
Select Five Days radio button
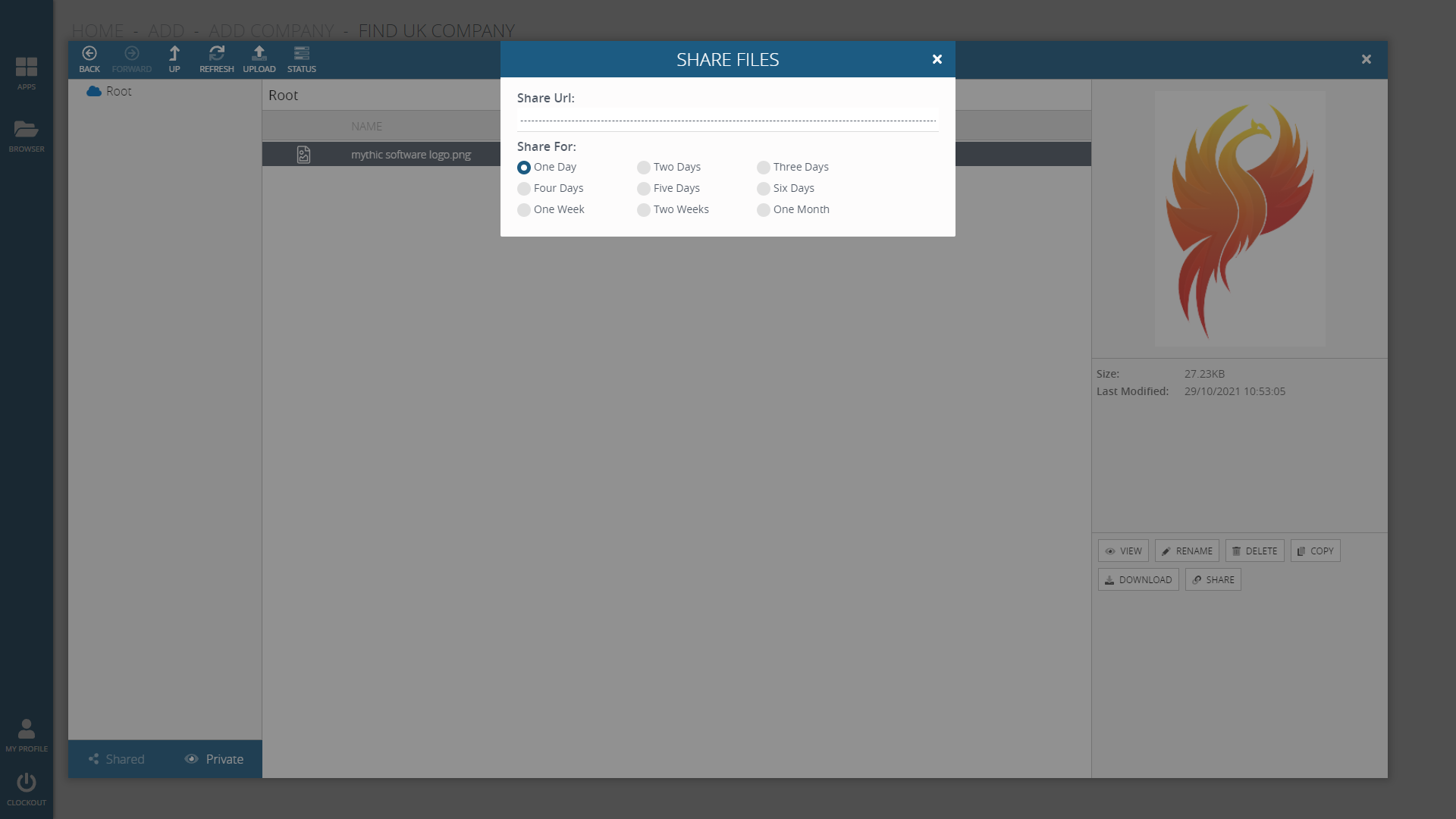(644, 189)
